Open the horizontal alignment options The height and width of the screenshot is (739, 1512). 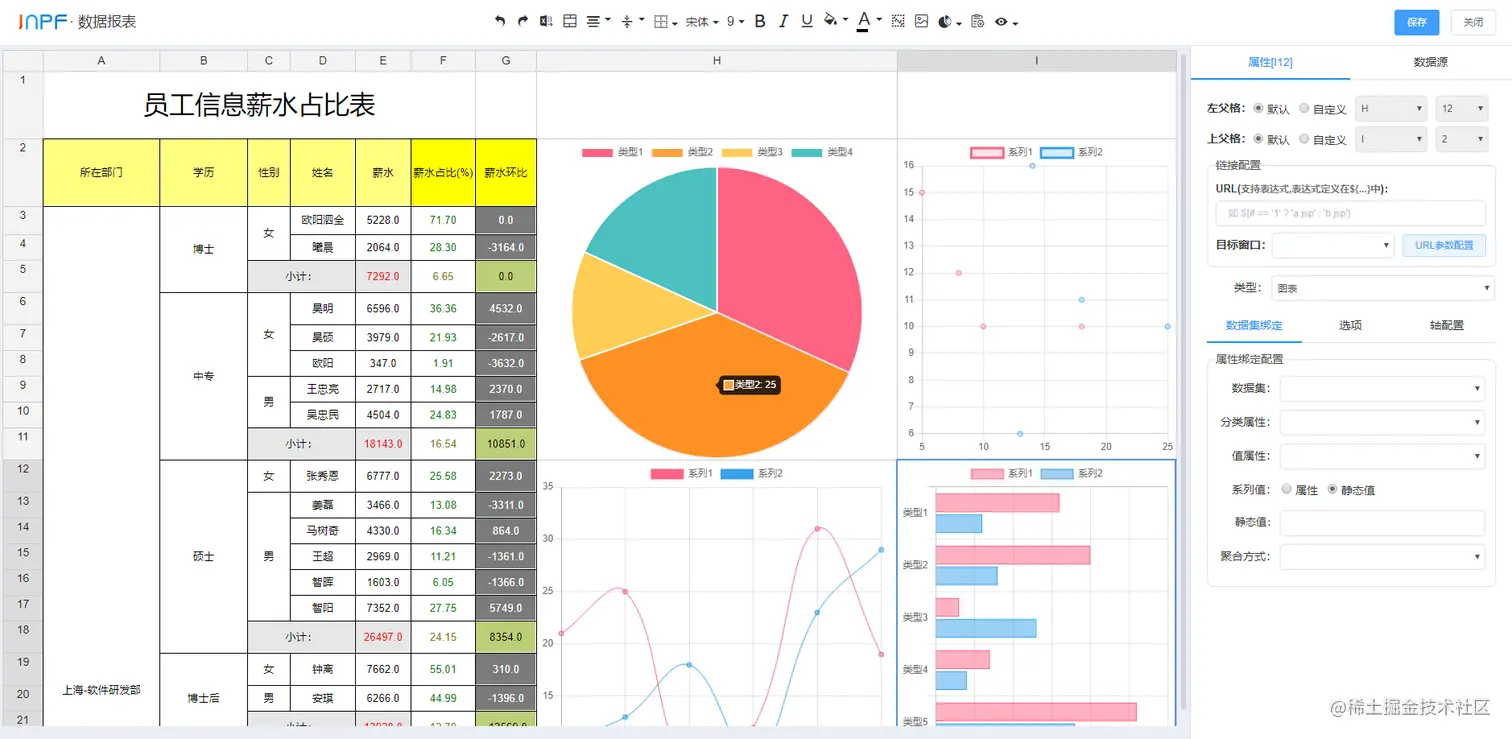tap(598, 21)
